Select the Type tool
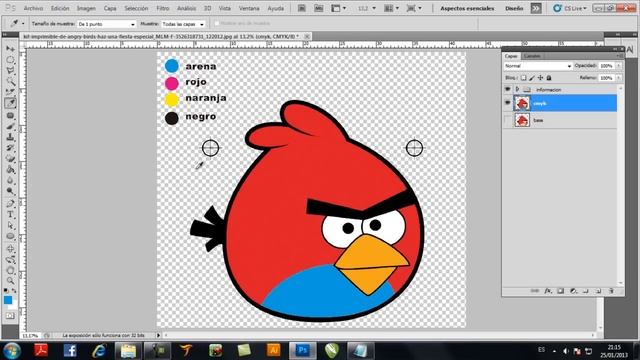The height and width of the screenshot is (360, 640). click(x=10, y=214)
